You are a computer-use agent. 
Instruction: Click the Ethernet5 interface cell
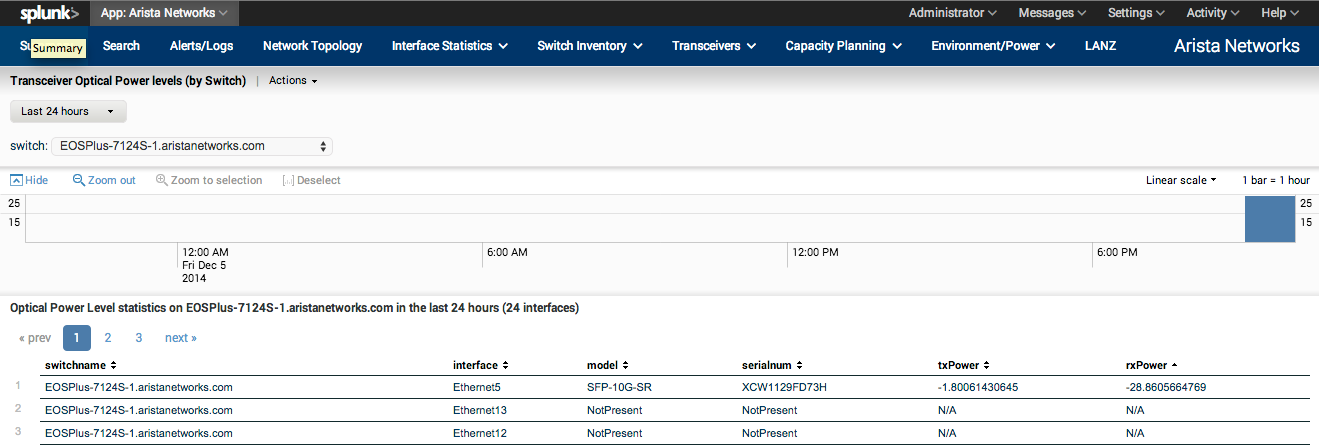476,387
